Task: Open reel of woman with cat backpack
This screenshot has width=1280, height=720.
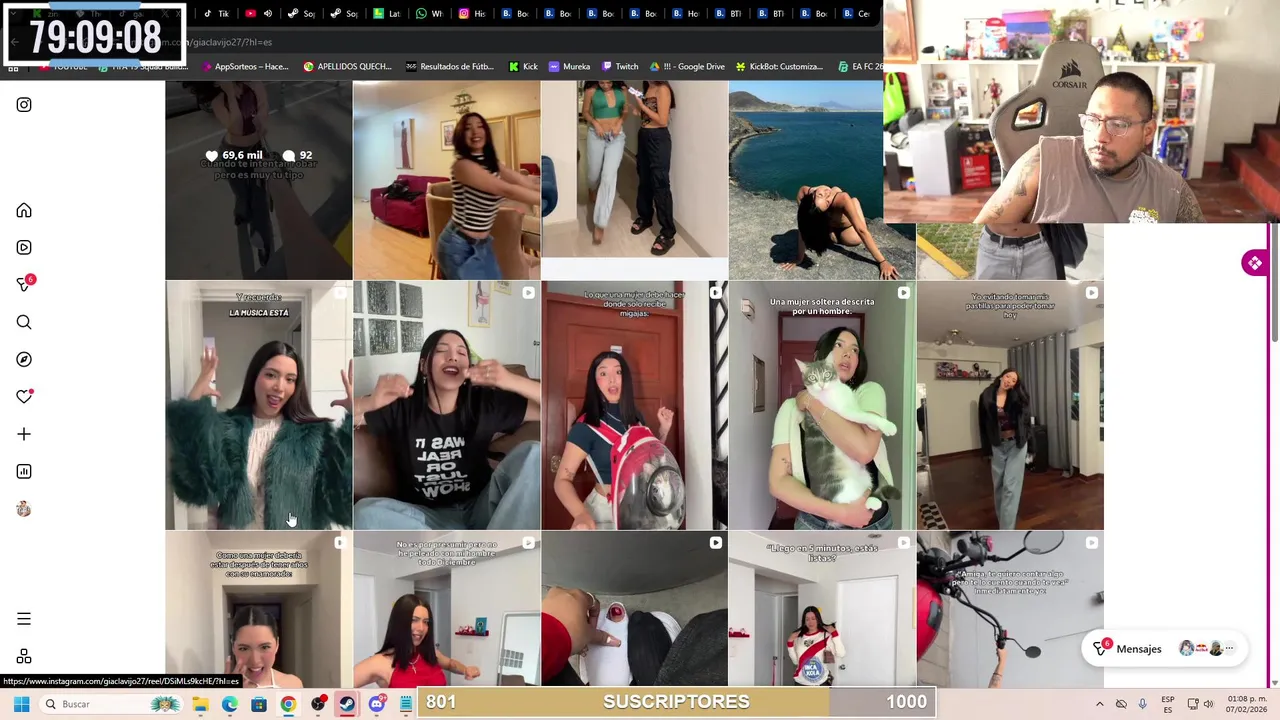Action: [x=634, y=405]
